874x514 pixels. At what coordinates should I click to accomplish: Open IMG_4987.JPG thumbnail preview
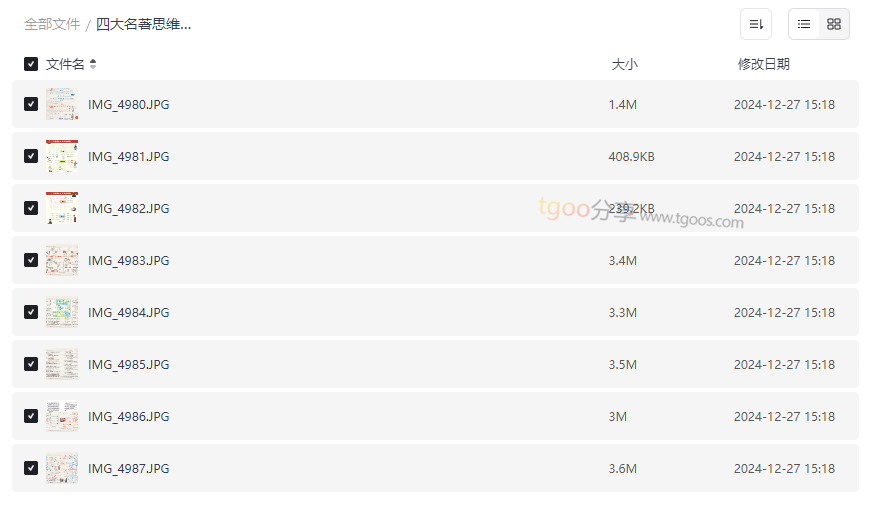[x=62, y=468]
